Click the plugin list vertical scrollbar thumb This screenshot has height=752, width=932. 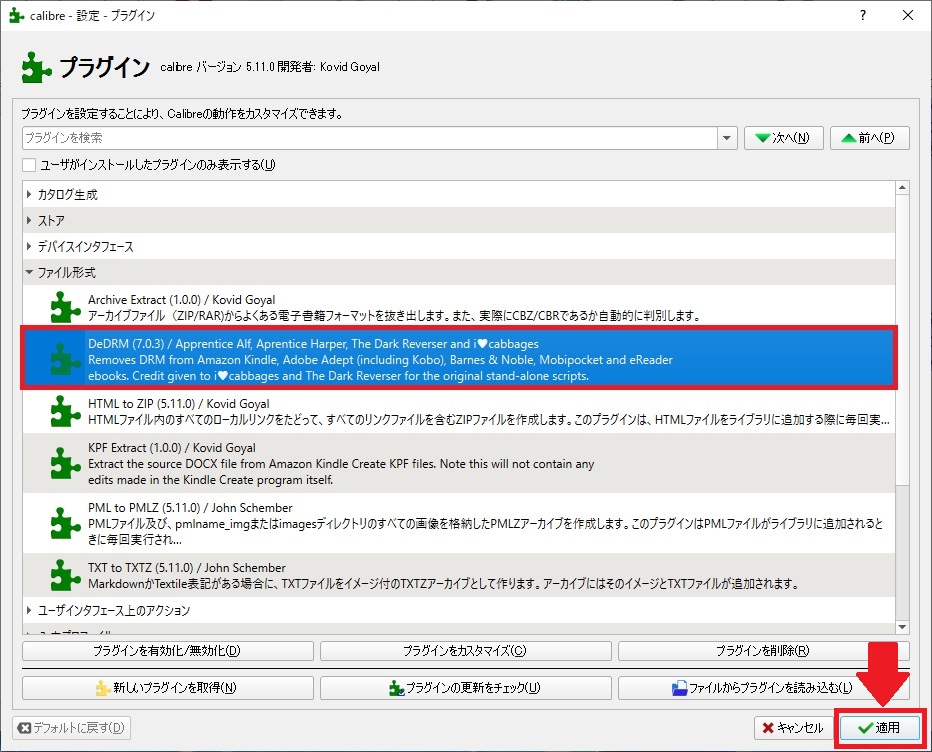click(x=902, y=340)
